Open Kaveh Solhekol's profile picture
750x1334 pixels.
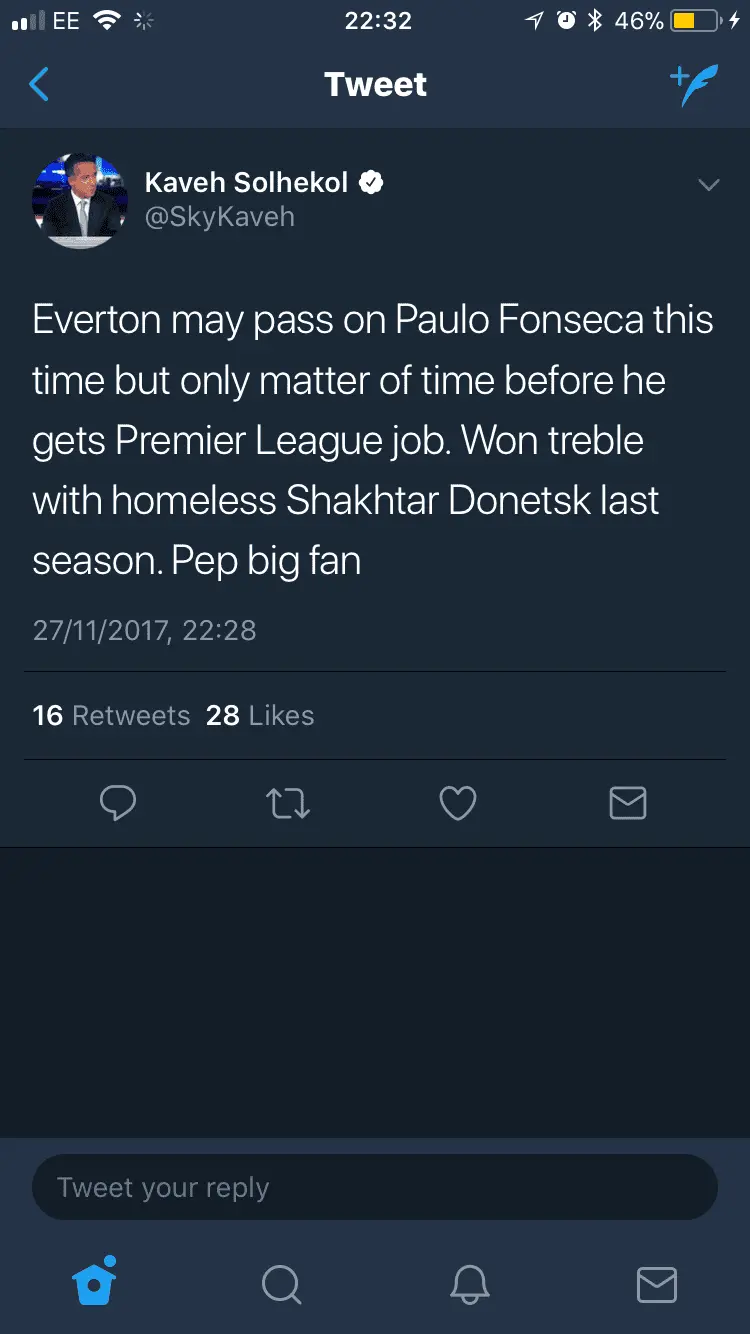point(80,200)
